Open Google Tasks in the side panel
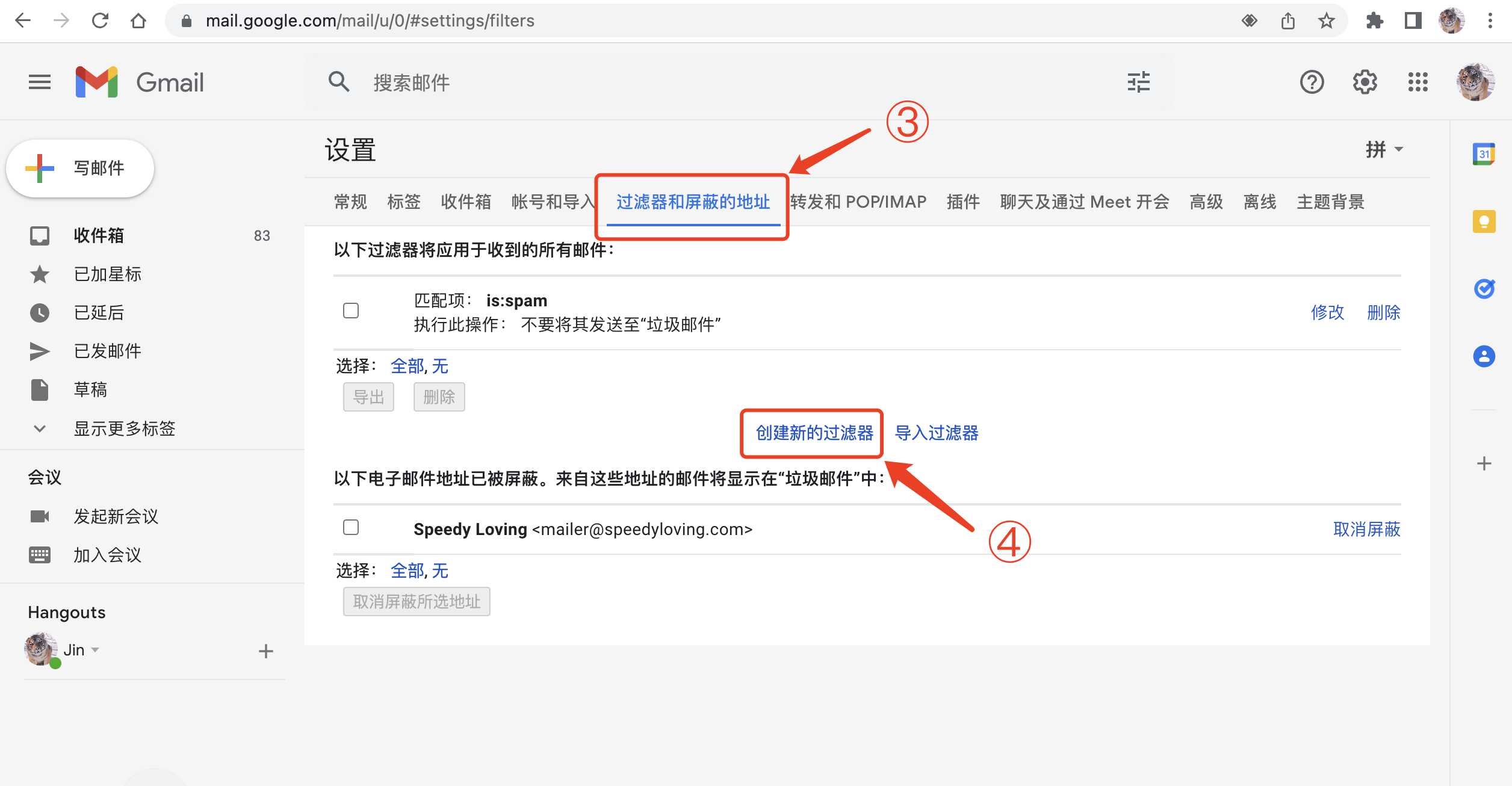The image size is (1512, 786). (x=1484, y=289)
